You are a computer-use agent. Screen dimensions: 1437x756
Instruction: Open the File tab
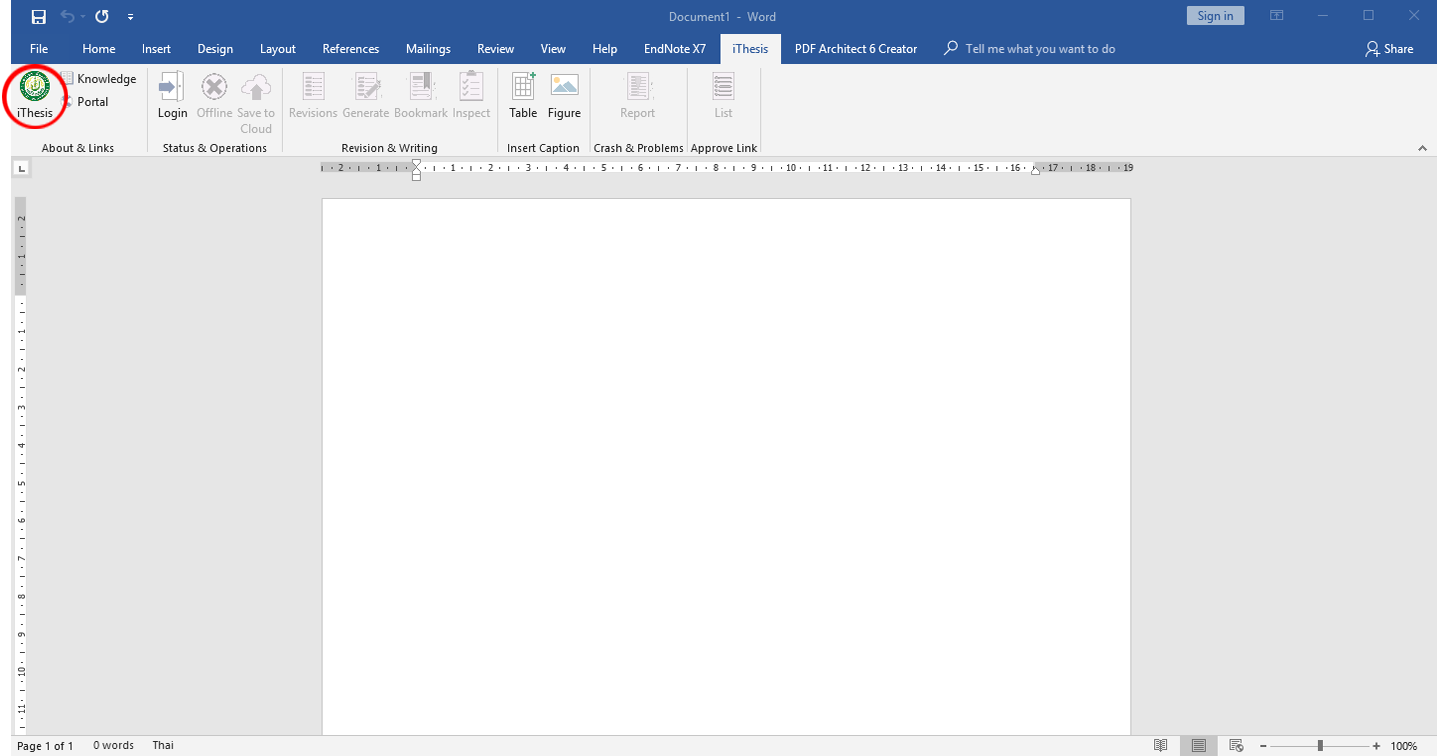point(39,49)
